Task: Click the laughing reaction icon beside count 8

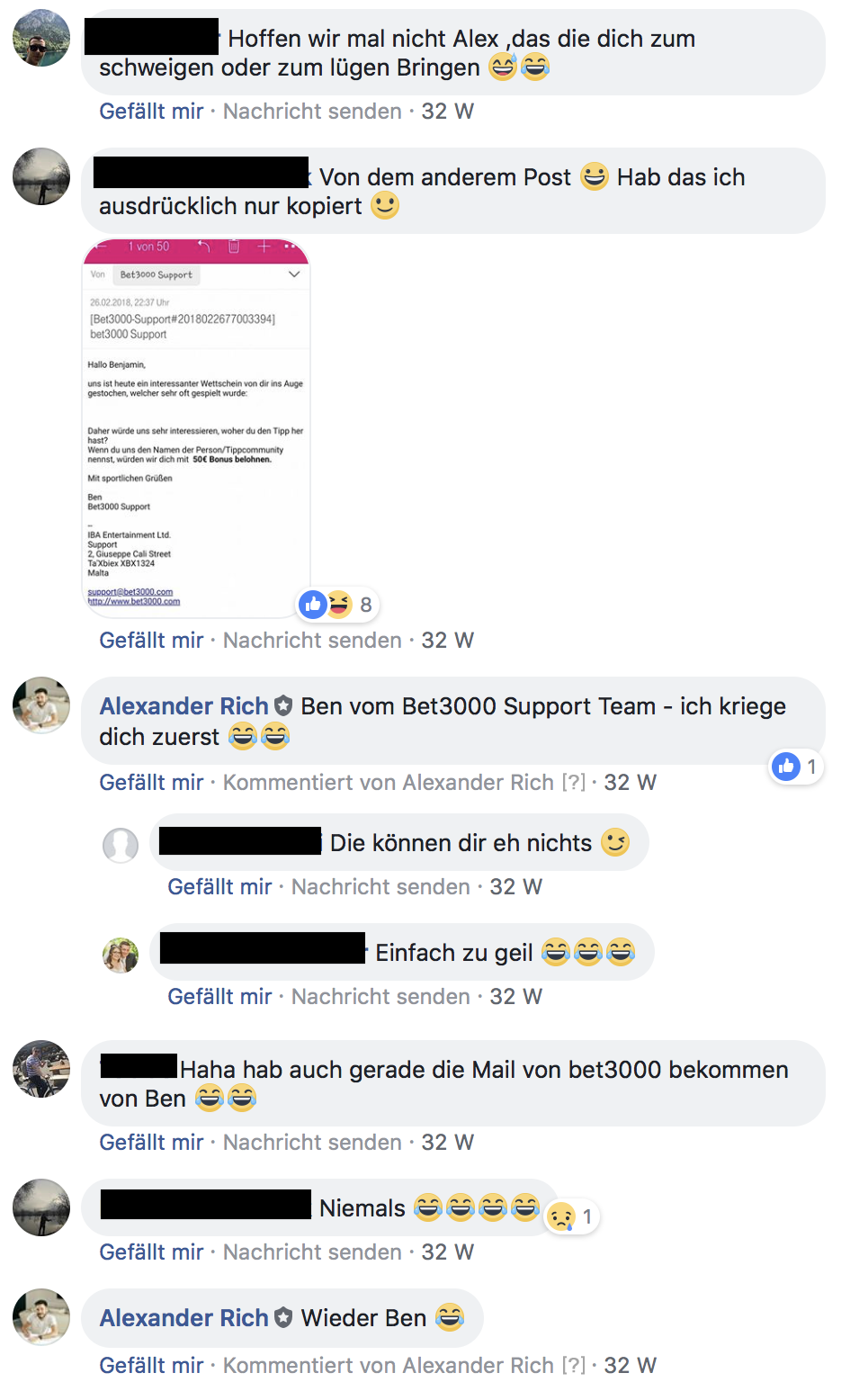Action: click(339, 605)
